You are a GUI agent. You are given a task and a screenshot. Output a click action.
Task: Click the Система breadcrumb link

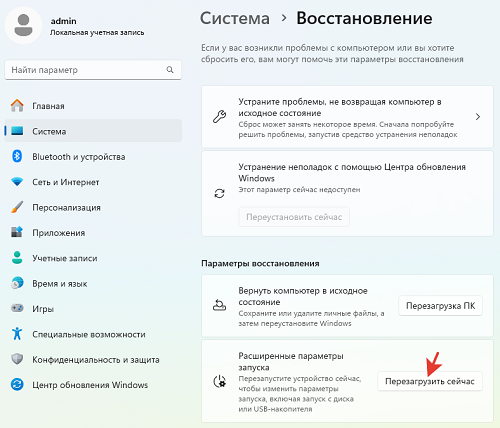pos(235,18)
